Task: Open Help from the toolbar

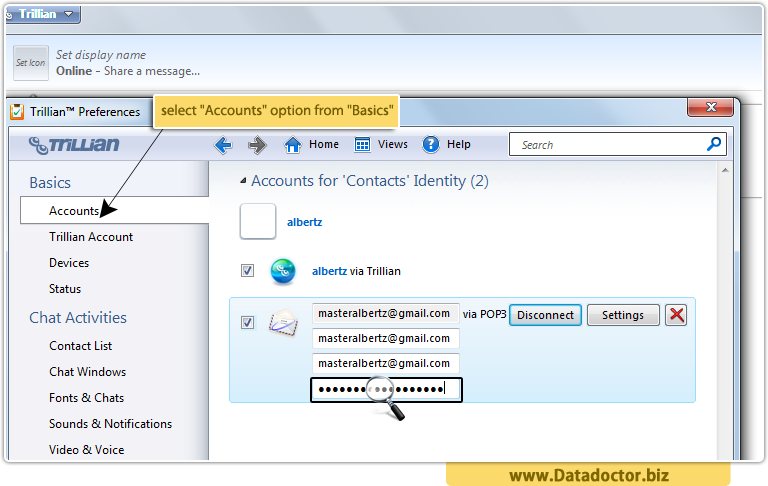Action: (x=446, y=145)
